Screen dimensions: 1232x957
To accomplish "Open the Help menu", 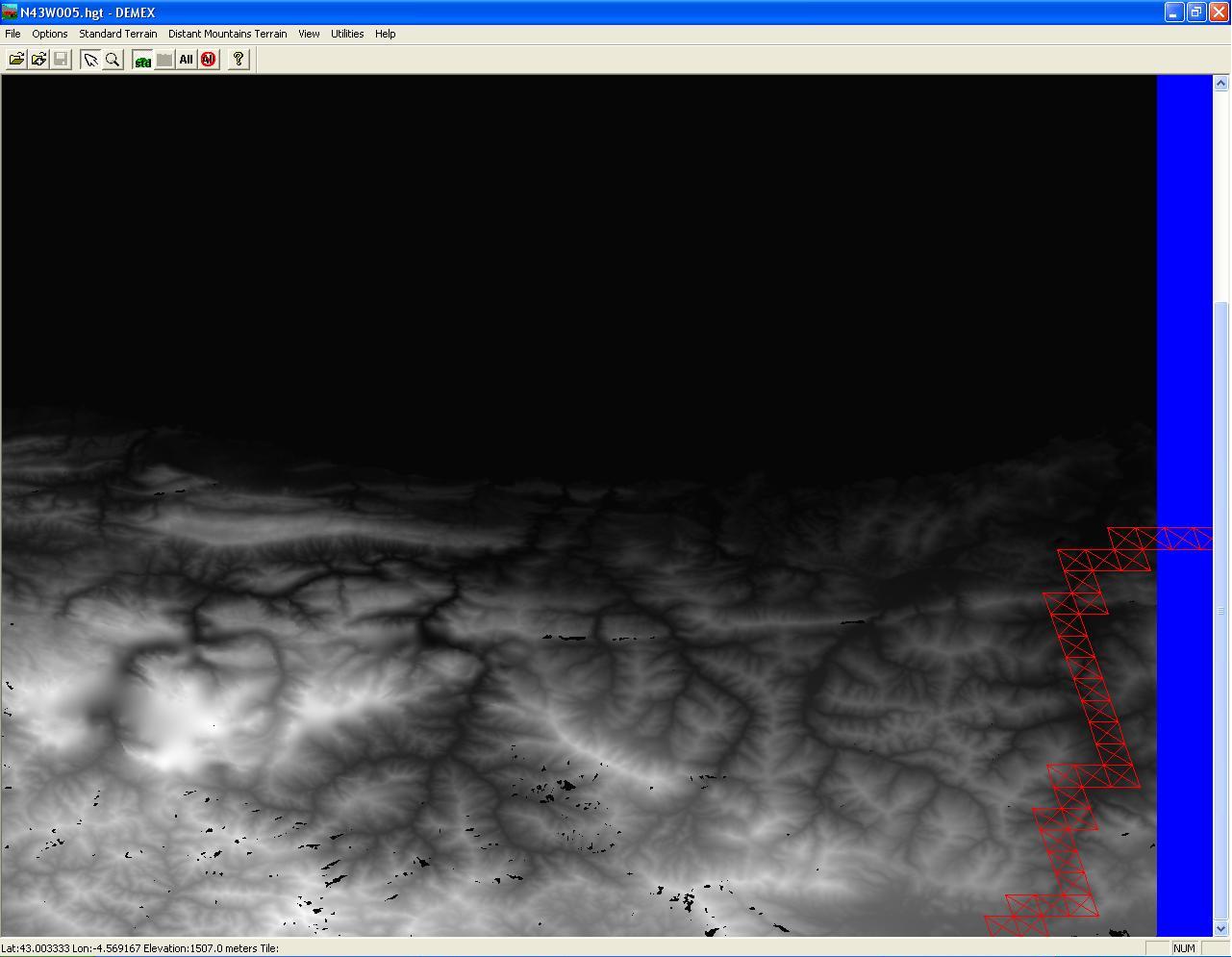I will [x=385, y=34].
